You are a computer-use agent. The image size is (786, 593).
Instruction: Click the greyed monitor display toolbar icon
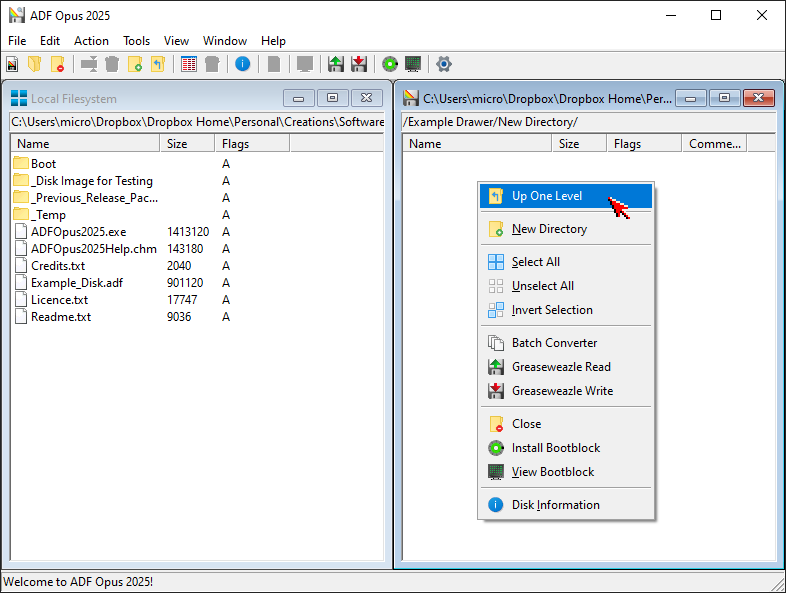point(305,64)
